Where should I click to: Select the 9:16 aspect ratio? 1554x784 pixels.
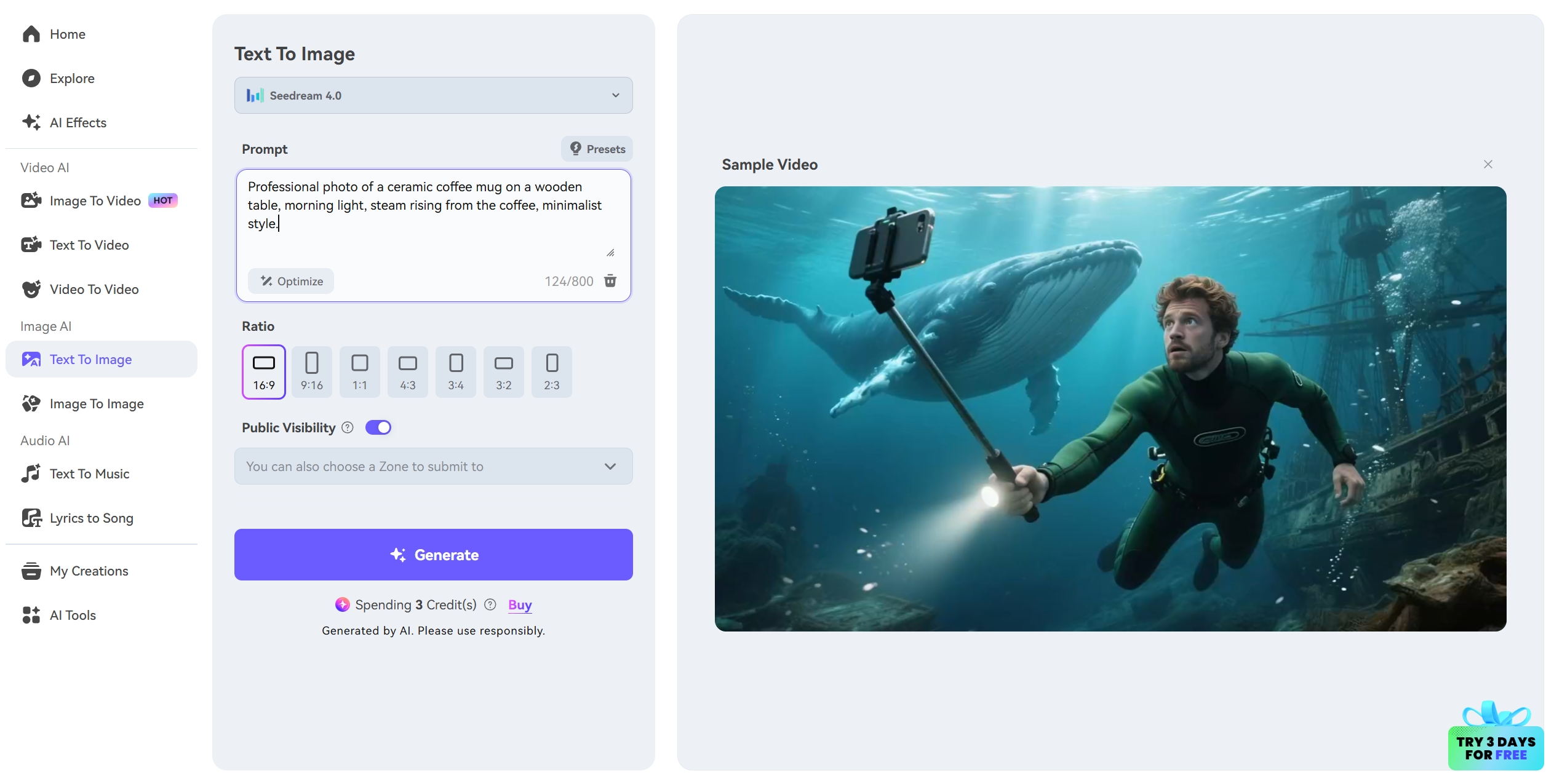point(312,371)
